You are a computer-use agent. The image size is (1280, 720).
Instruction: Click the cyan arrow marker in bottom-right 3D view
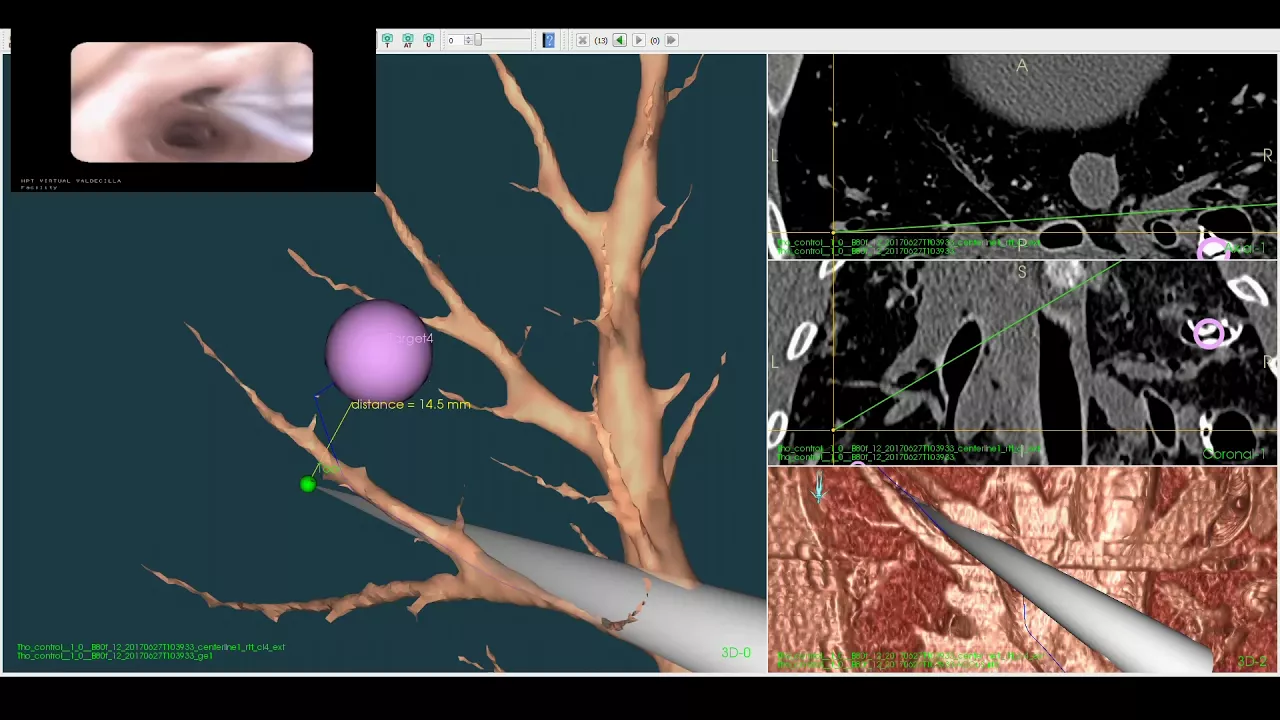click(x=819, y=488)
